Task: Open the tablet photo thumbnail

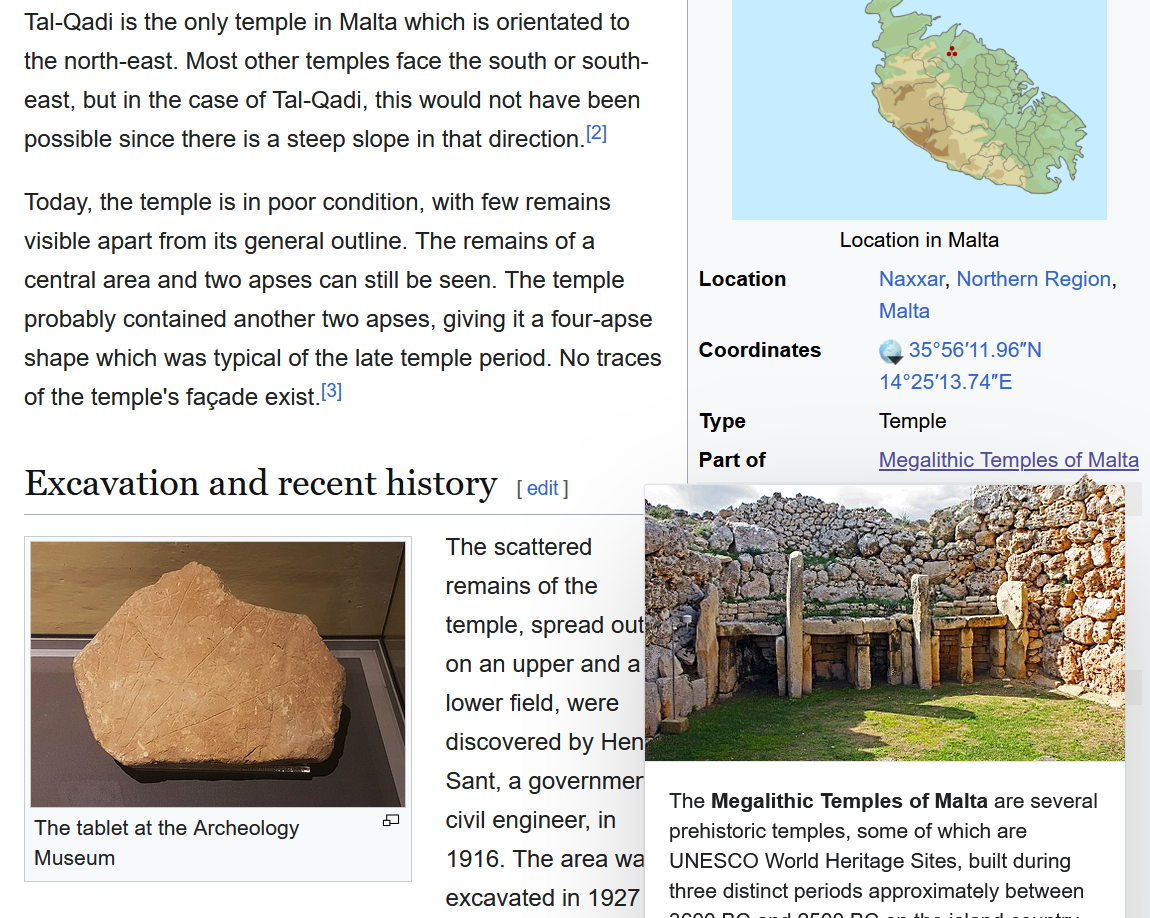Action: click(218, 675)
